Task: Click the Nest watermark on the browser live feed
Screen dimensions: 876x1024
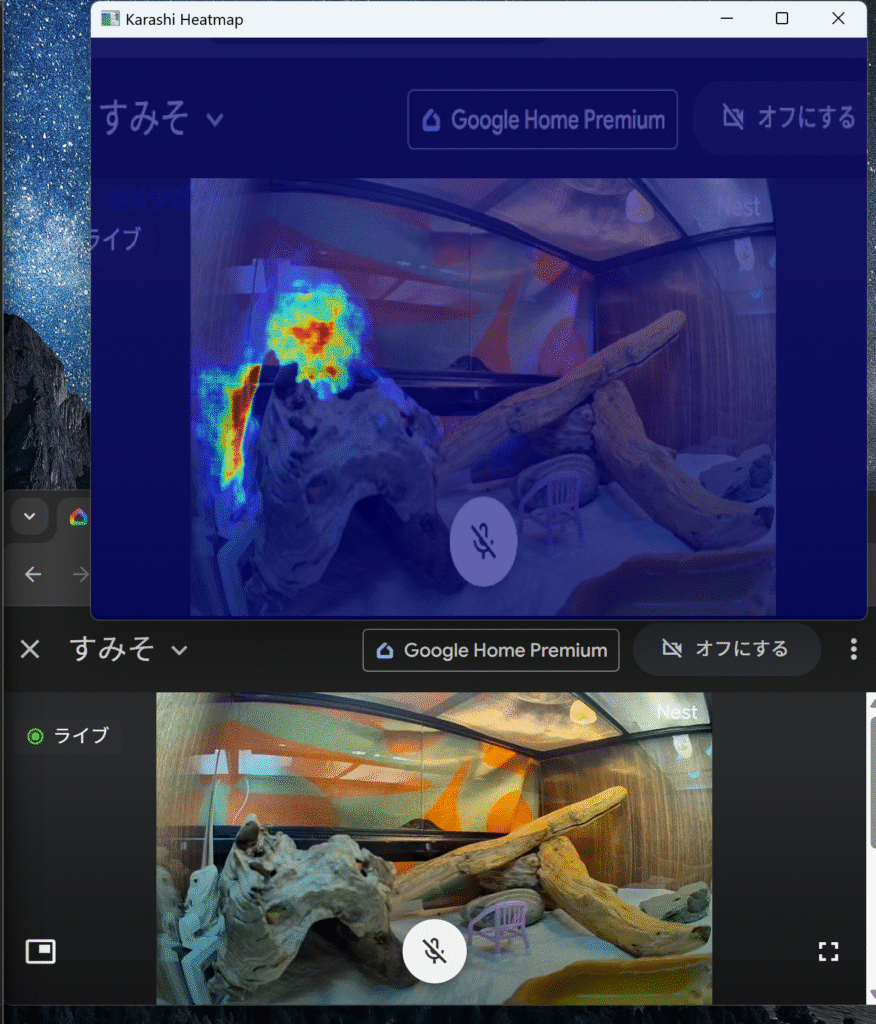Action: [677, 712]
